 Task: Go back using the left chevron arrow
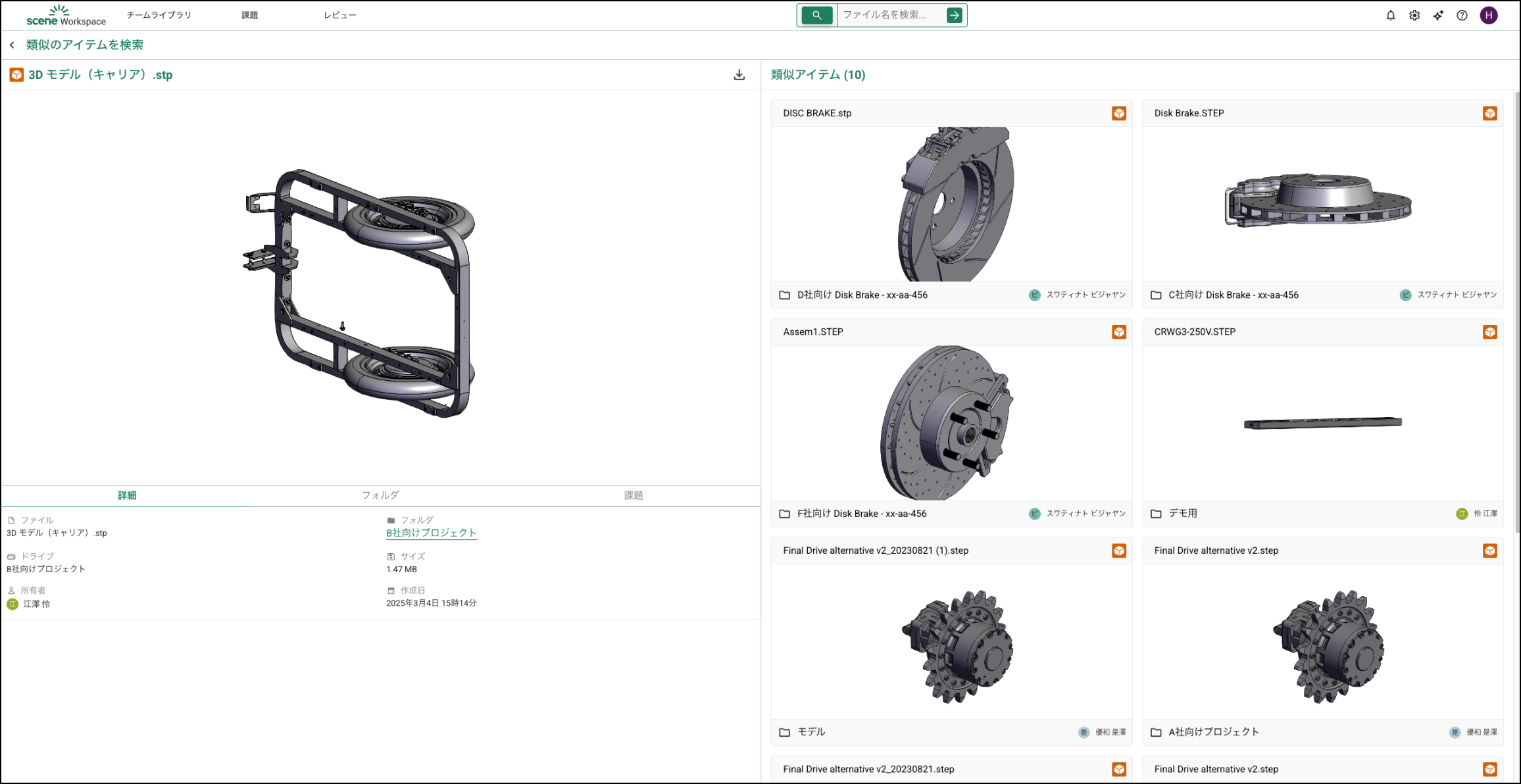coord(12,45)
